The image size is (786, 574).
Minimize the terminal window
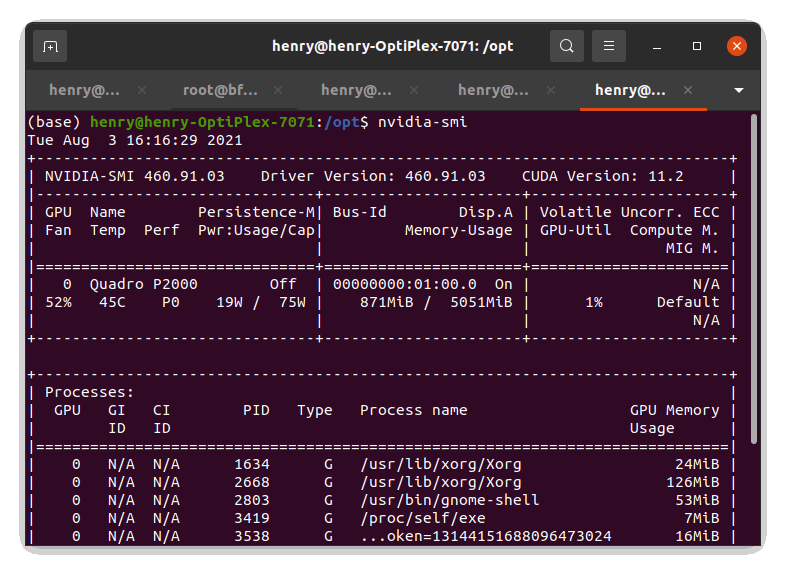tap(657, 47)
